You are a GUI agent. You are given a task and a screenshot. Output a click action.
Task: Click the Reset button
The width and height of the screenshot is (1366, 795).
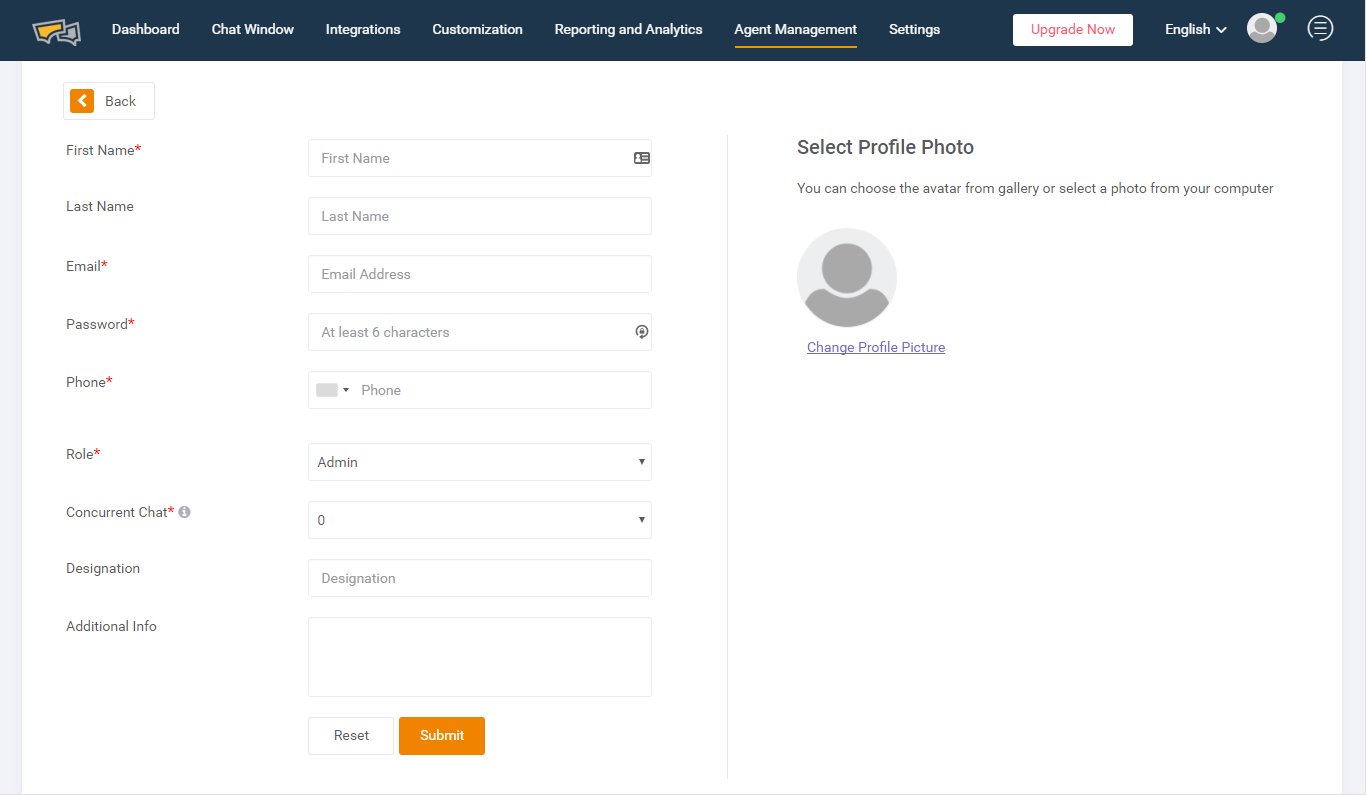coord(351,736)
